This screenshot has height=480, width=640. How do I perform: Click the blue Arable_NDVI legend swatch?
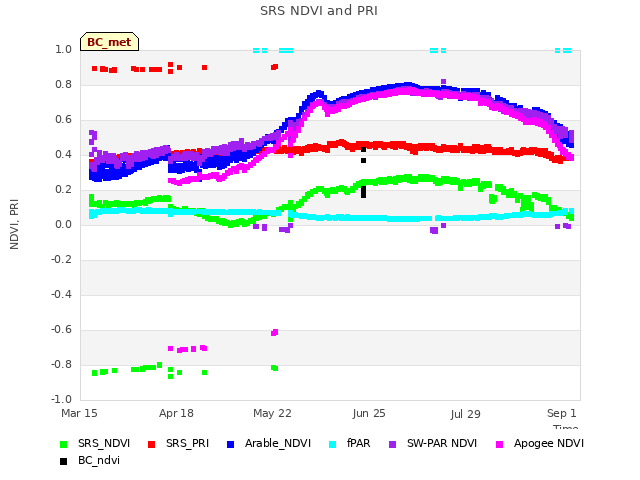231,444
